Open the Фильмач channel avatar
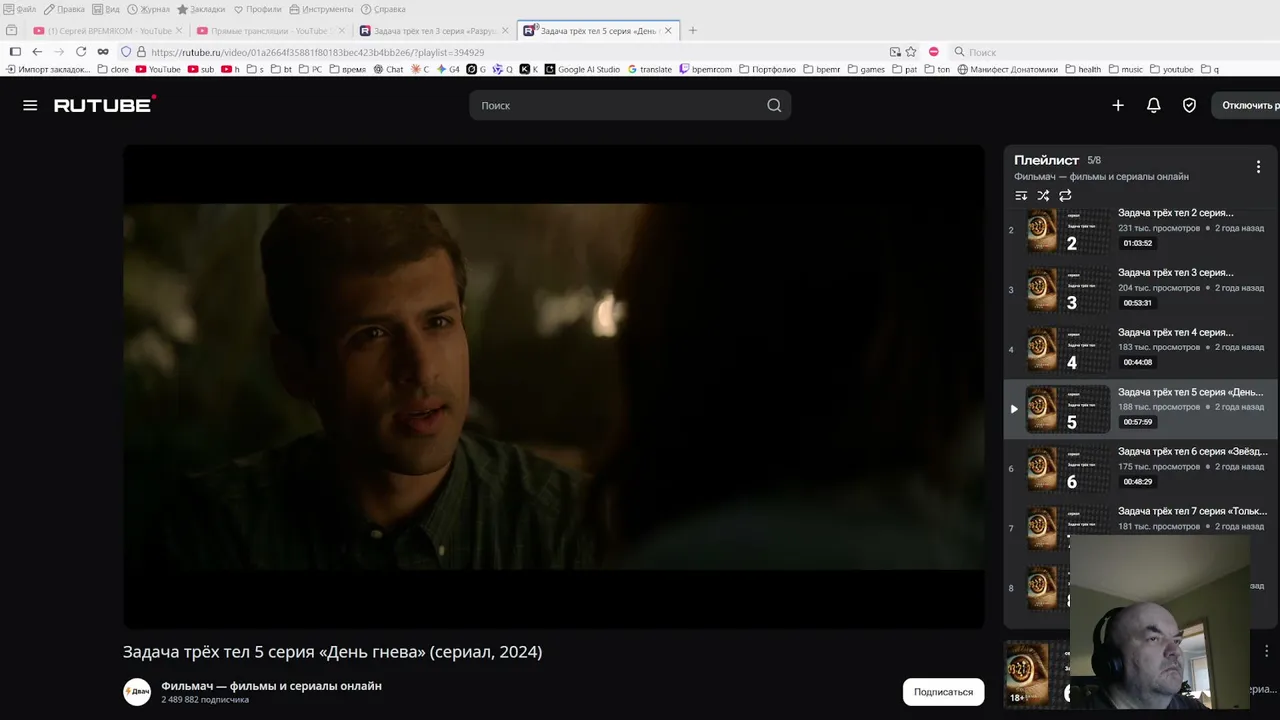1280x720 pixels. click(137, 692)
